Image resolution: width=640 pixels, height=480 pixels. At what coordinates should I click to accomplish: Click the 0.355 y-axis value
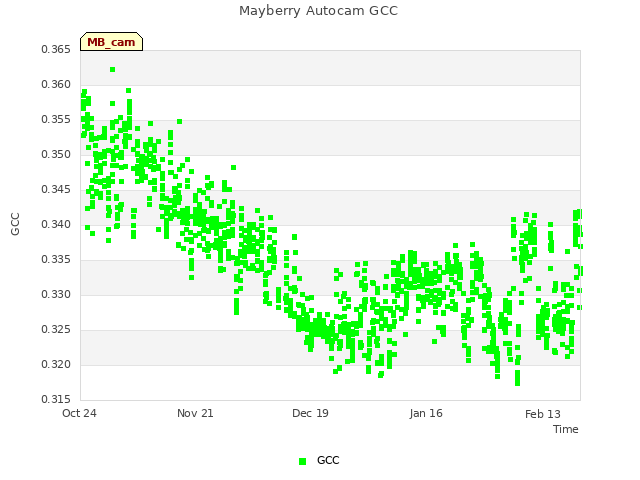[56, 120]
